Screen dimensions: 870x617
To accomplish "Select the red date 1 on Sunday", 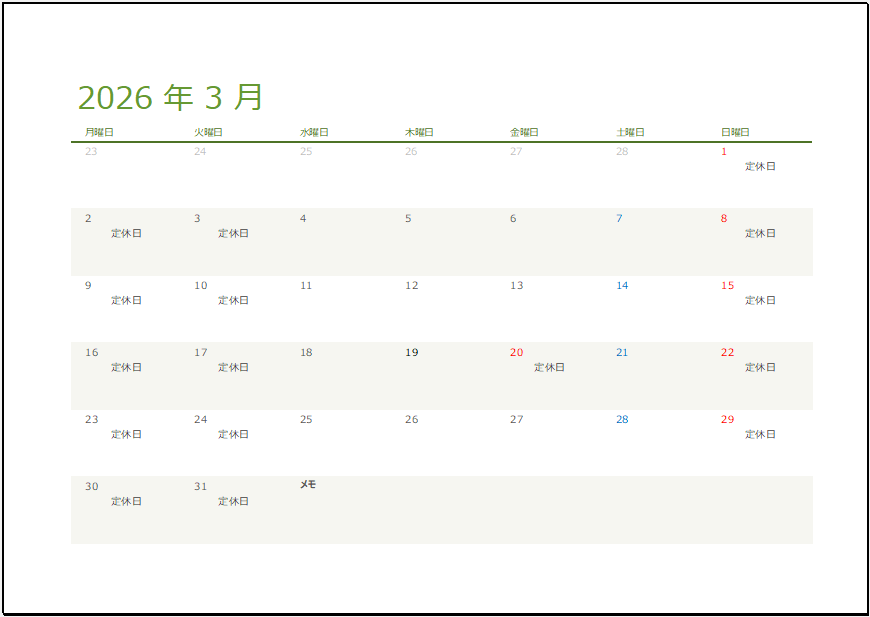I will 724,150.
